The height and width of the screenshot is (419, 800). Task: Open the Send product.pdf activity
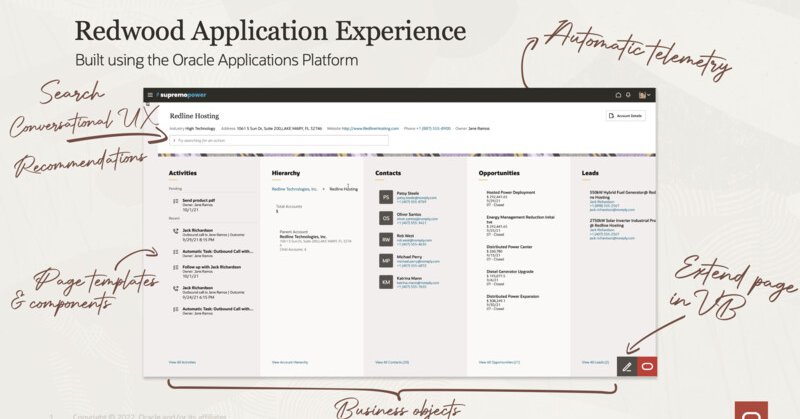click(198, 201)
